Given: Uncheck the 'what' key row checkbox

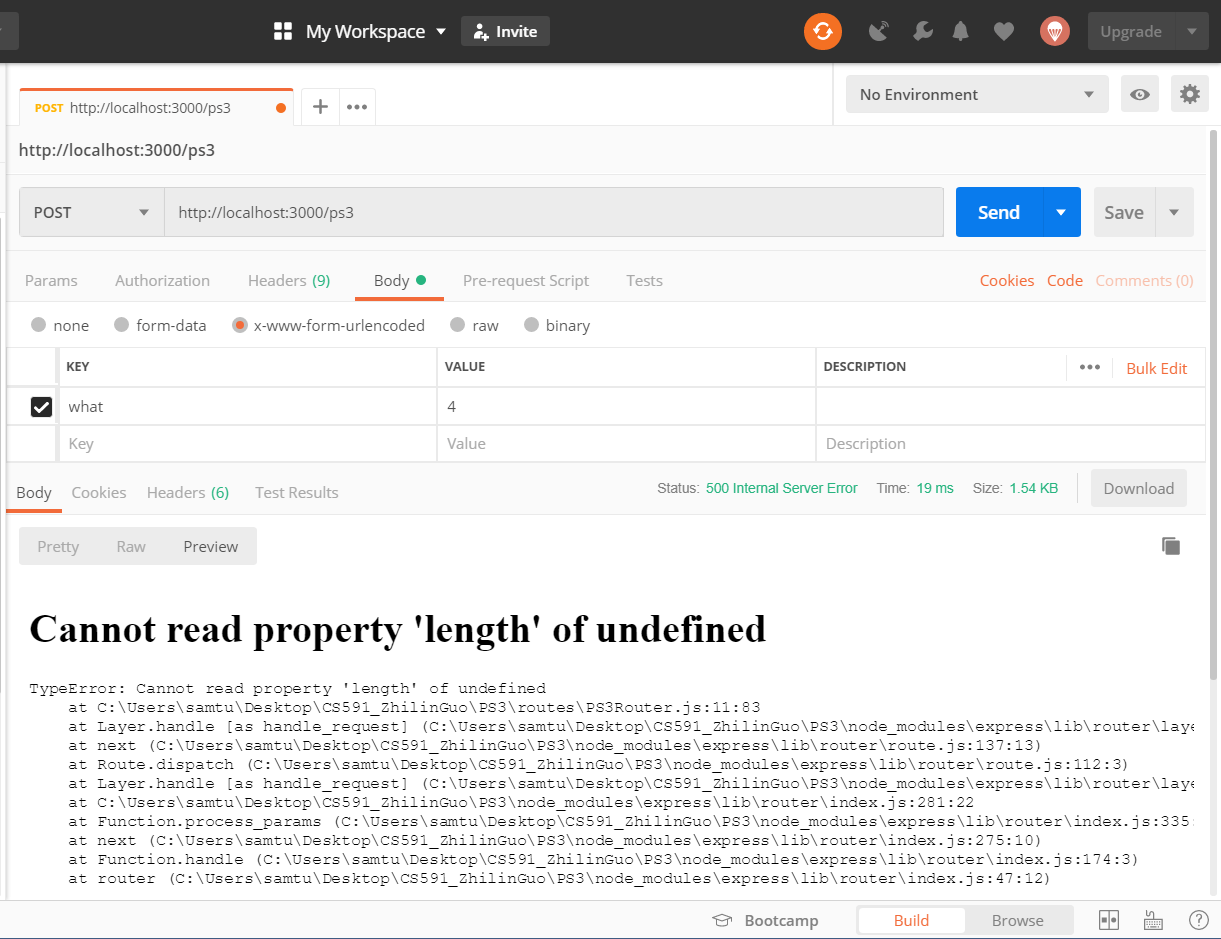Looking at the screenshot, I should coord(41,406).
